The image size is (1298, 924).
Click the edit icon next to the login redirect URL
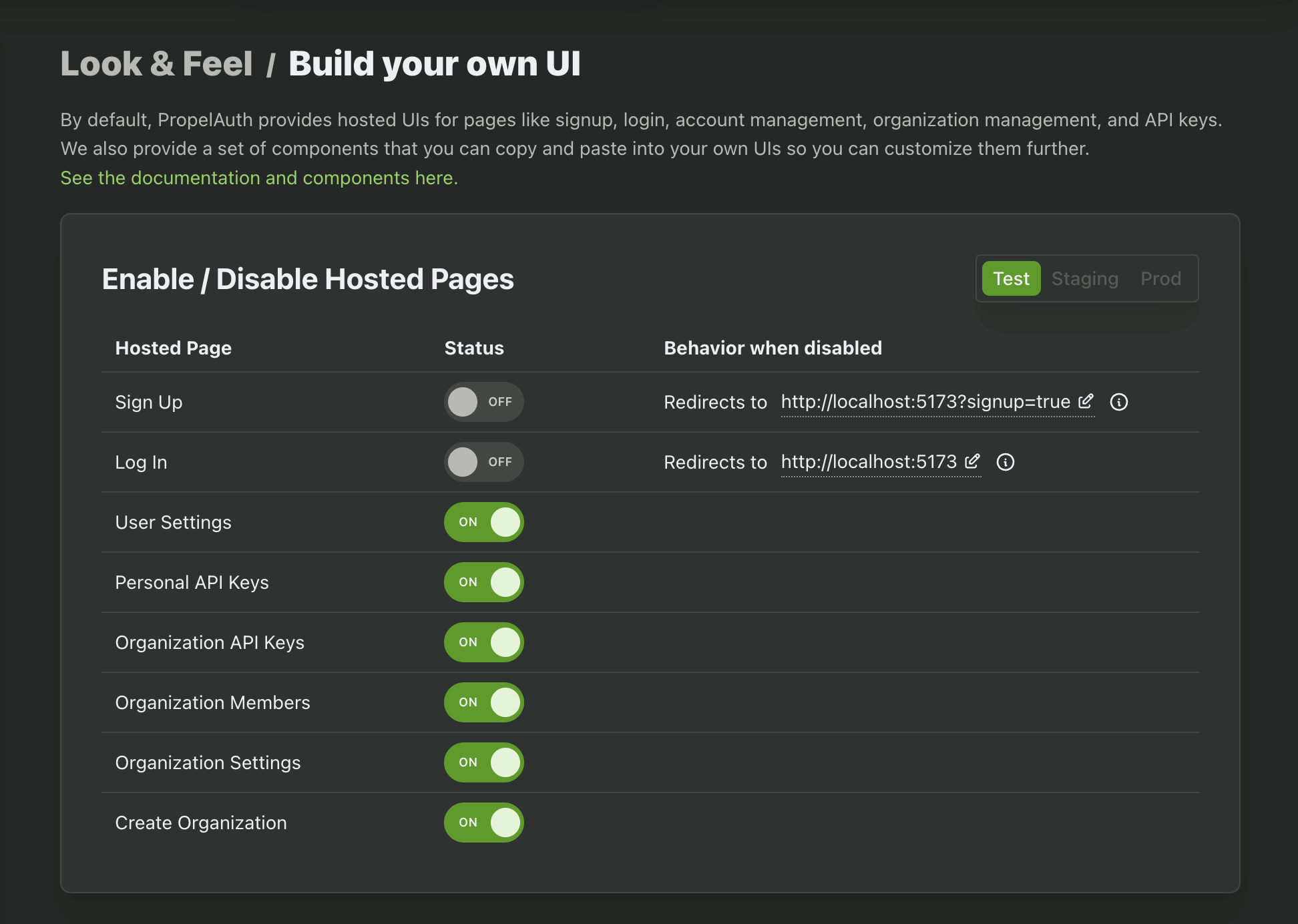[x=973, y=461]
